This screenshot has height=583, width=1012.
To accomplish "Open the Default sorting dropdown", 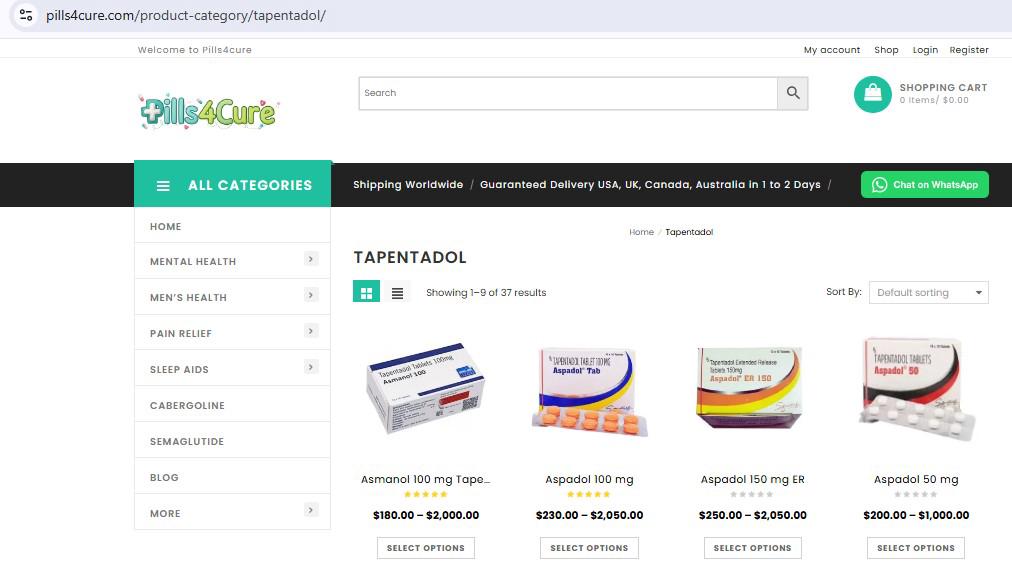I will [x=929, y=292].
